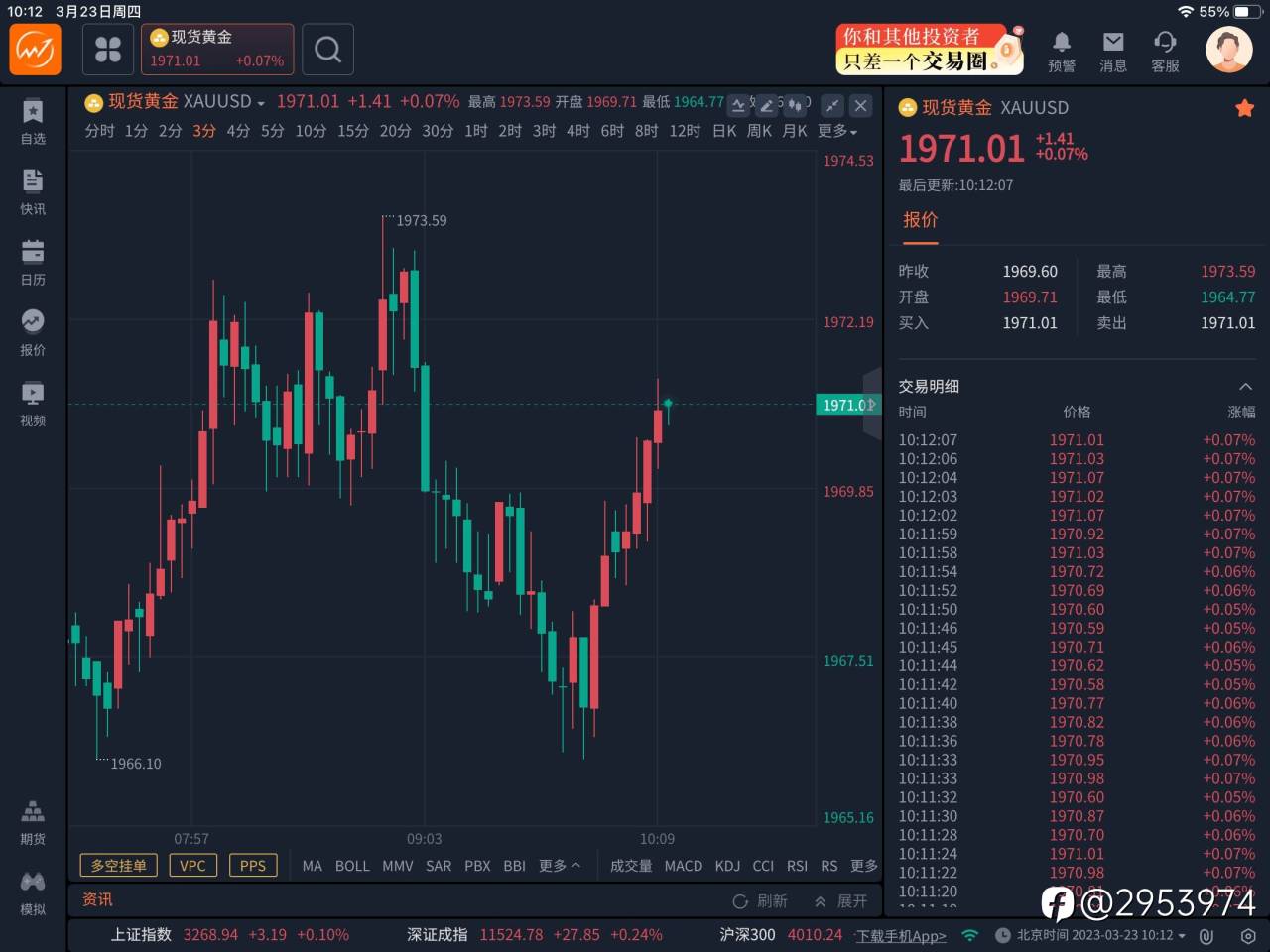
Task: Expand the 资讯 panel with 展开
Action: pyautogui.click(x=840, y=901)
